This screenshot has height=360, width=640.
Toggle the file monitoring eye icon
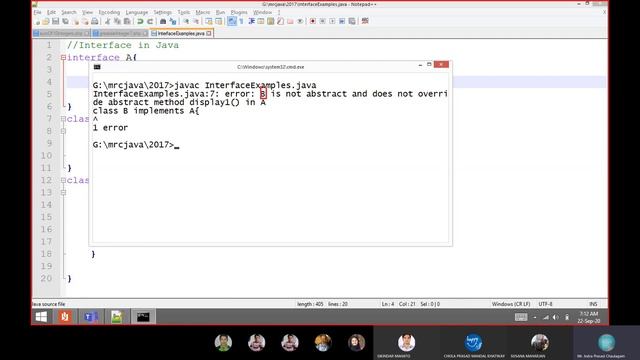click(300, 21)
